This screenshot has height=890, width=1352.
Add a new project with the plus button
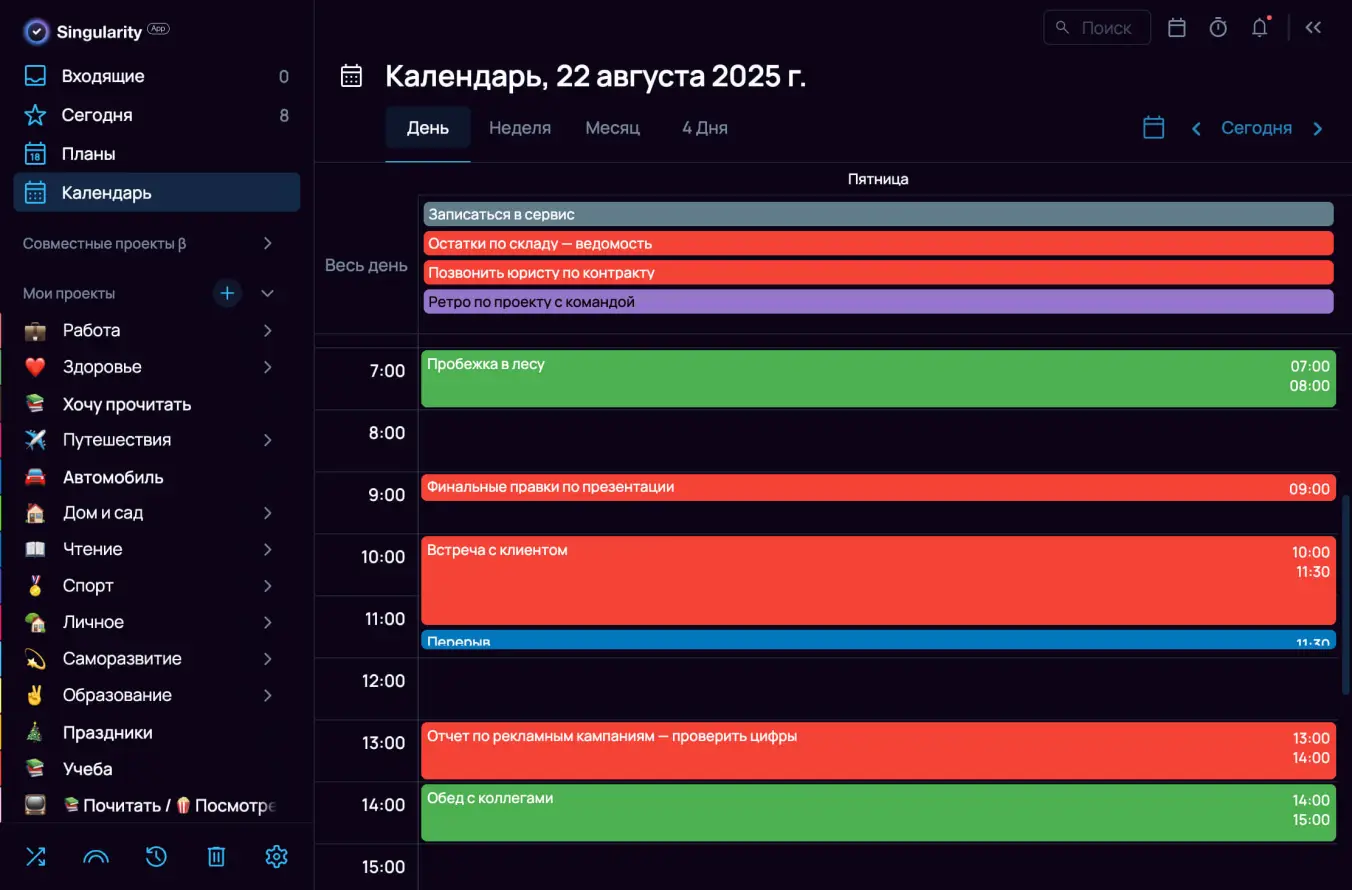[x=227, y=293]
